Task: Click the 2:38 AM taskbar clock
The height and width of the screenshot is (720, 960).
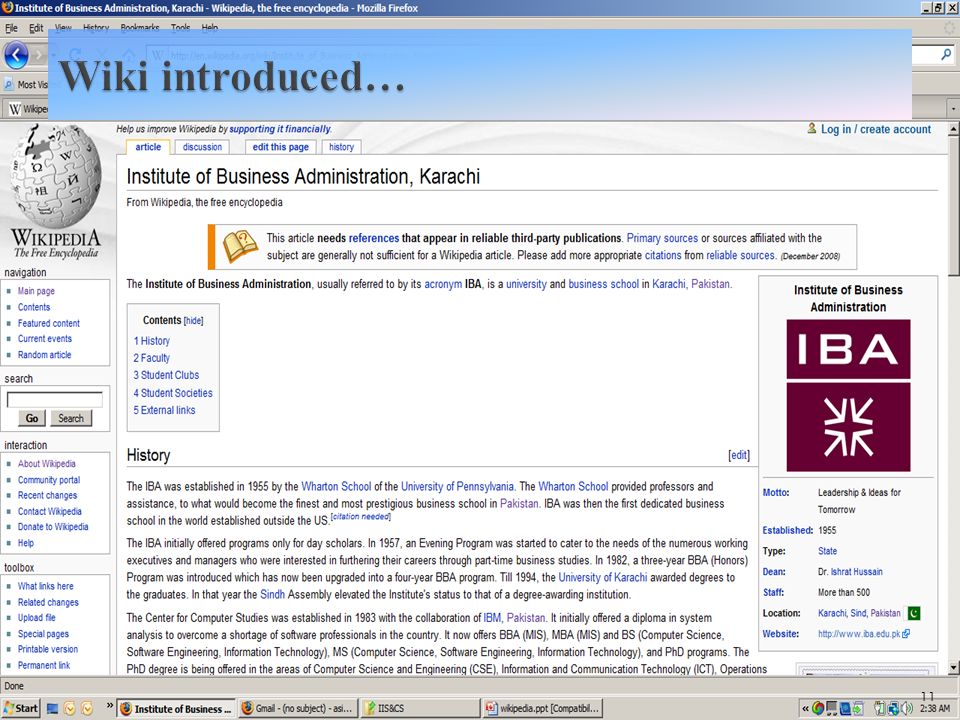Action: [x=935, y=708]
